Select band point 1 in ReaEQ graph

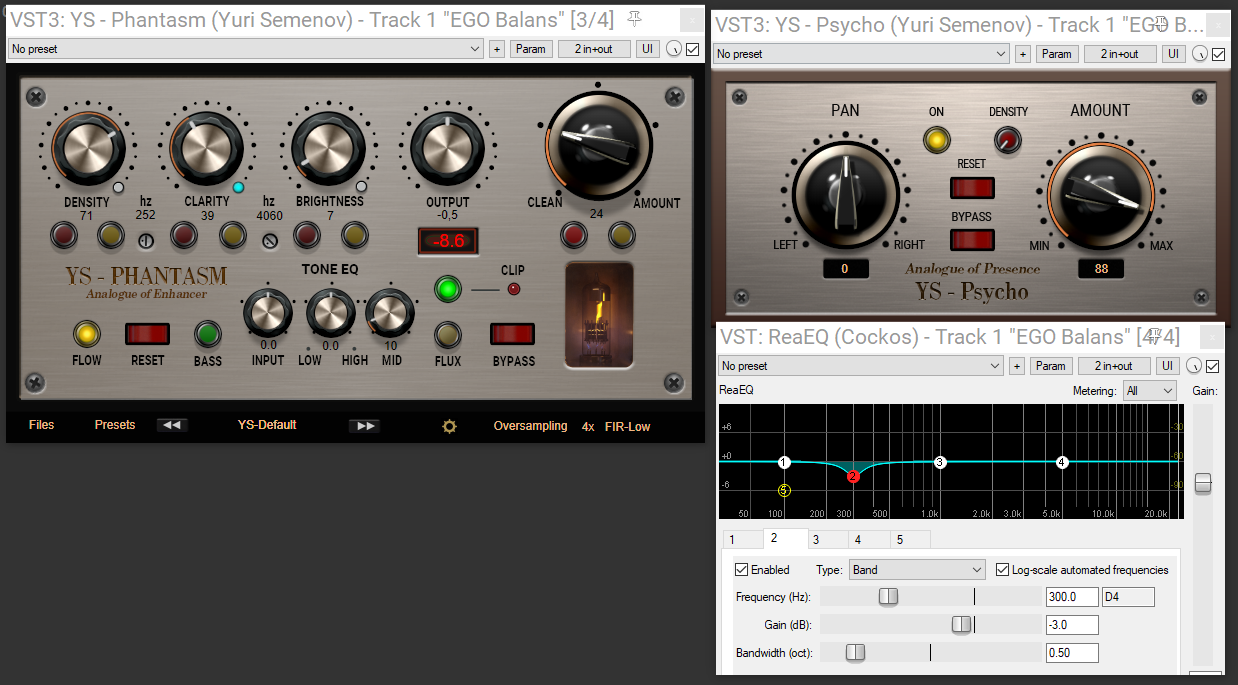tap(784, 462)
